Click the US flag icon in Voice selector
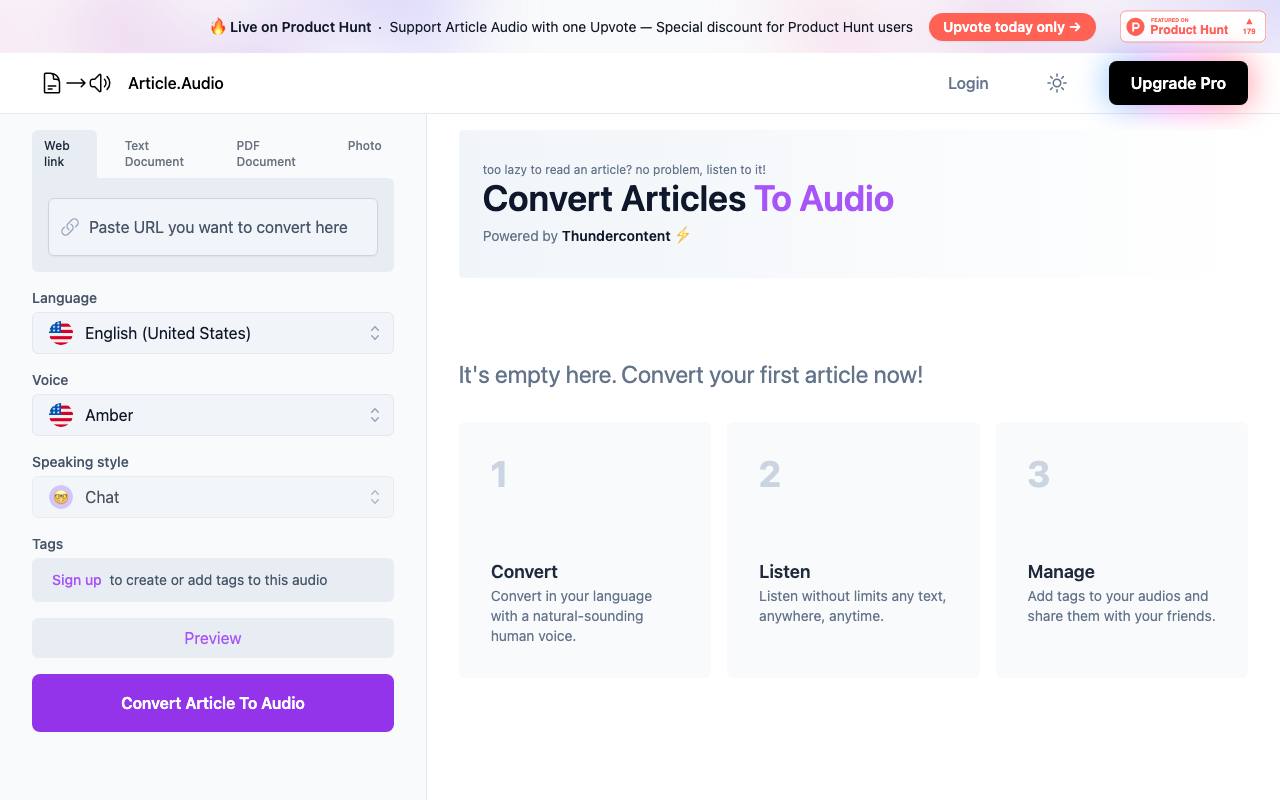The height and width of the screenshot is (800, 1280). coord(61,415)
